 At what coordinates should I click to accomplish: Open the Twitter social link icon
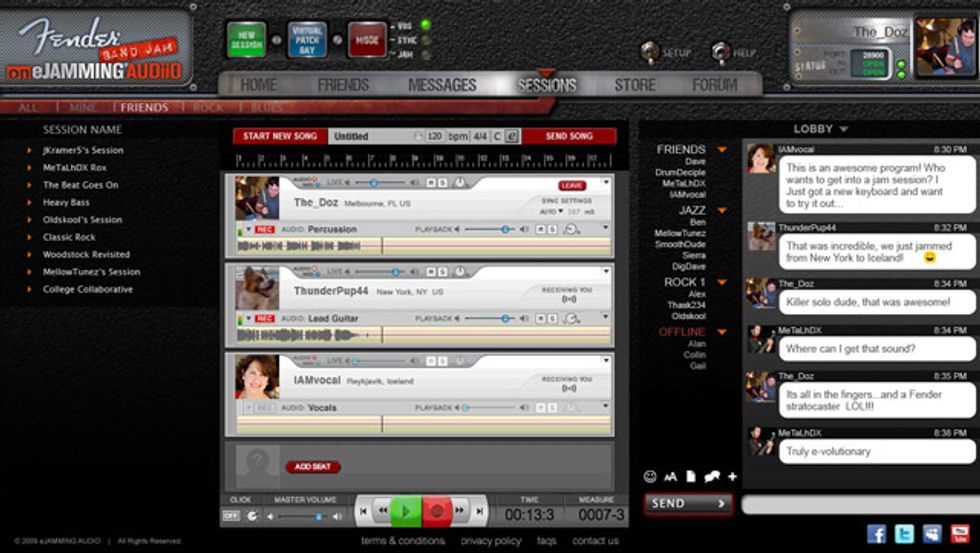click(x=904, y=534)
